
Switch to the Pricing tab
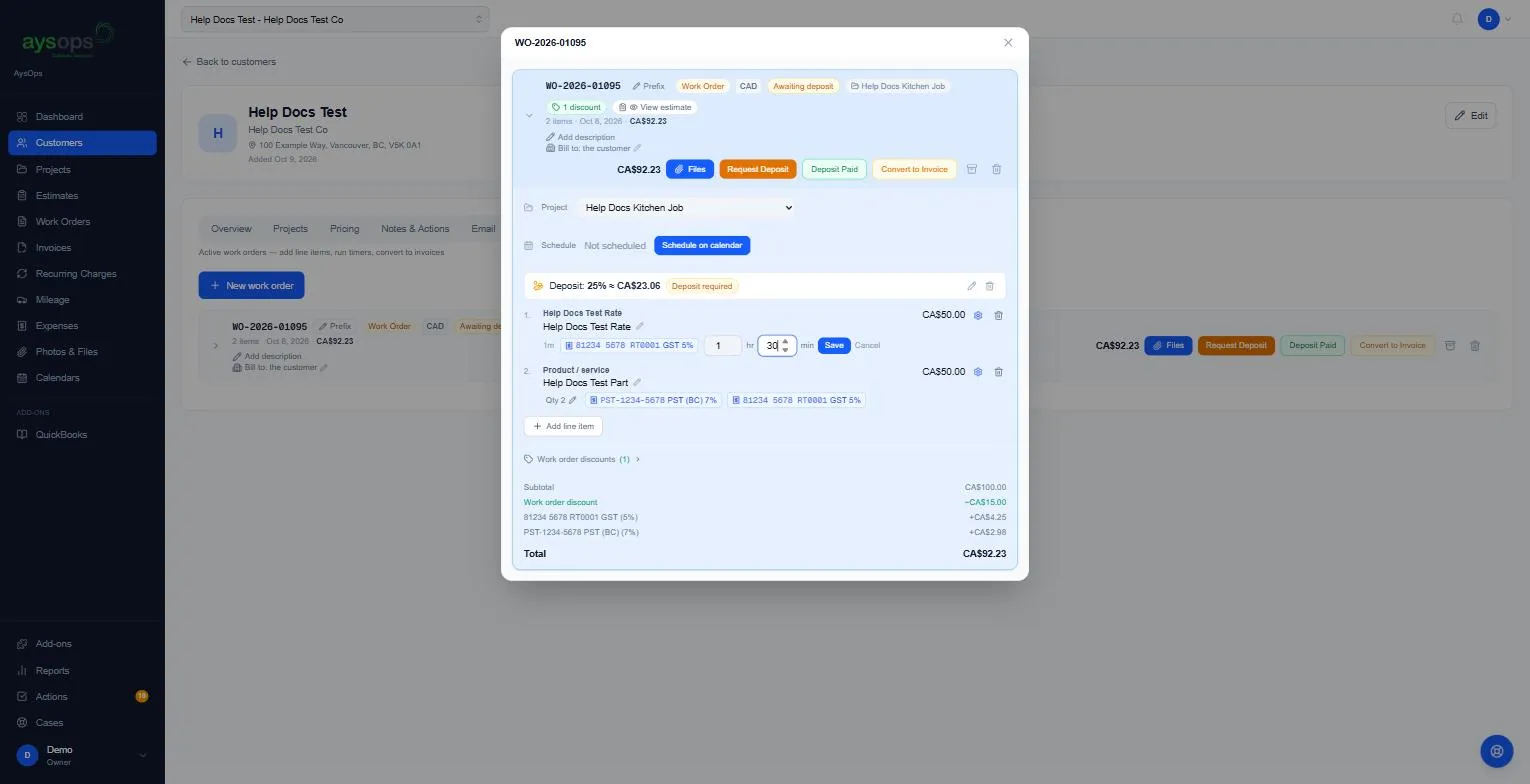tap(344, 229)
